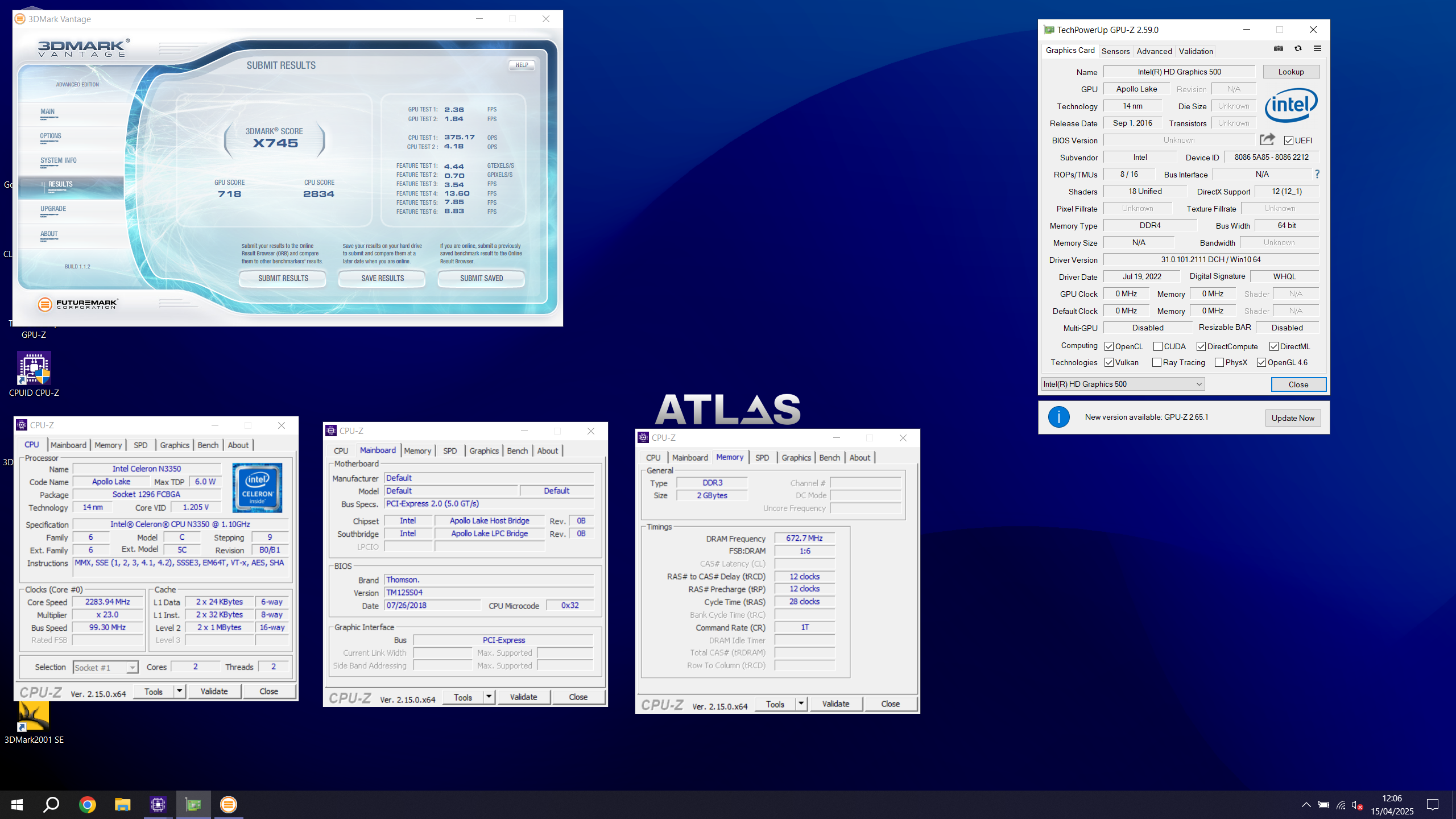Click the GPU-Z Name field
Image resolution: width=1456 pixels, height=819 pixels.
click(x=1179, y=72)
